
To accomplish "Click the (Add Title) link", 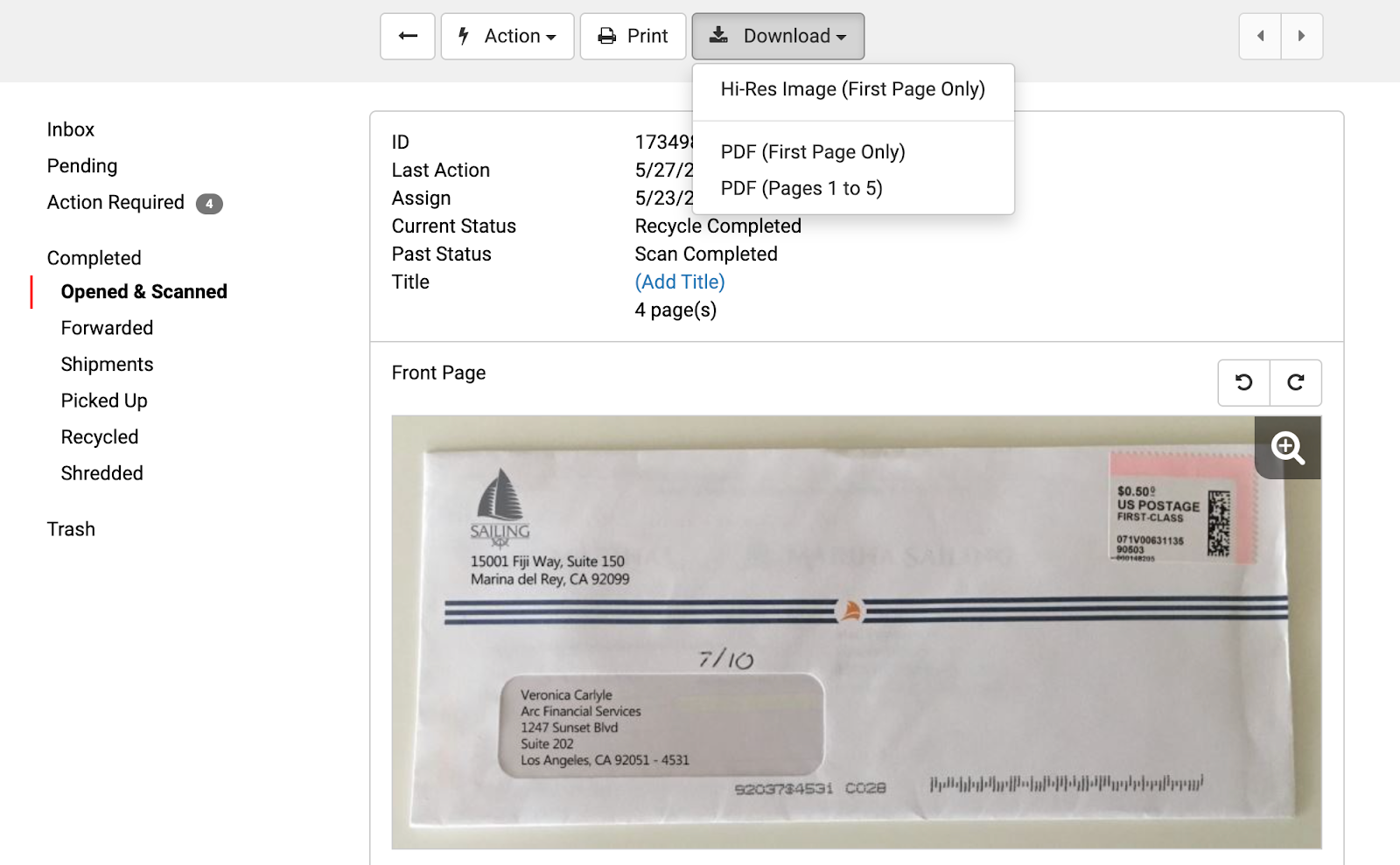I will 680,282.
